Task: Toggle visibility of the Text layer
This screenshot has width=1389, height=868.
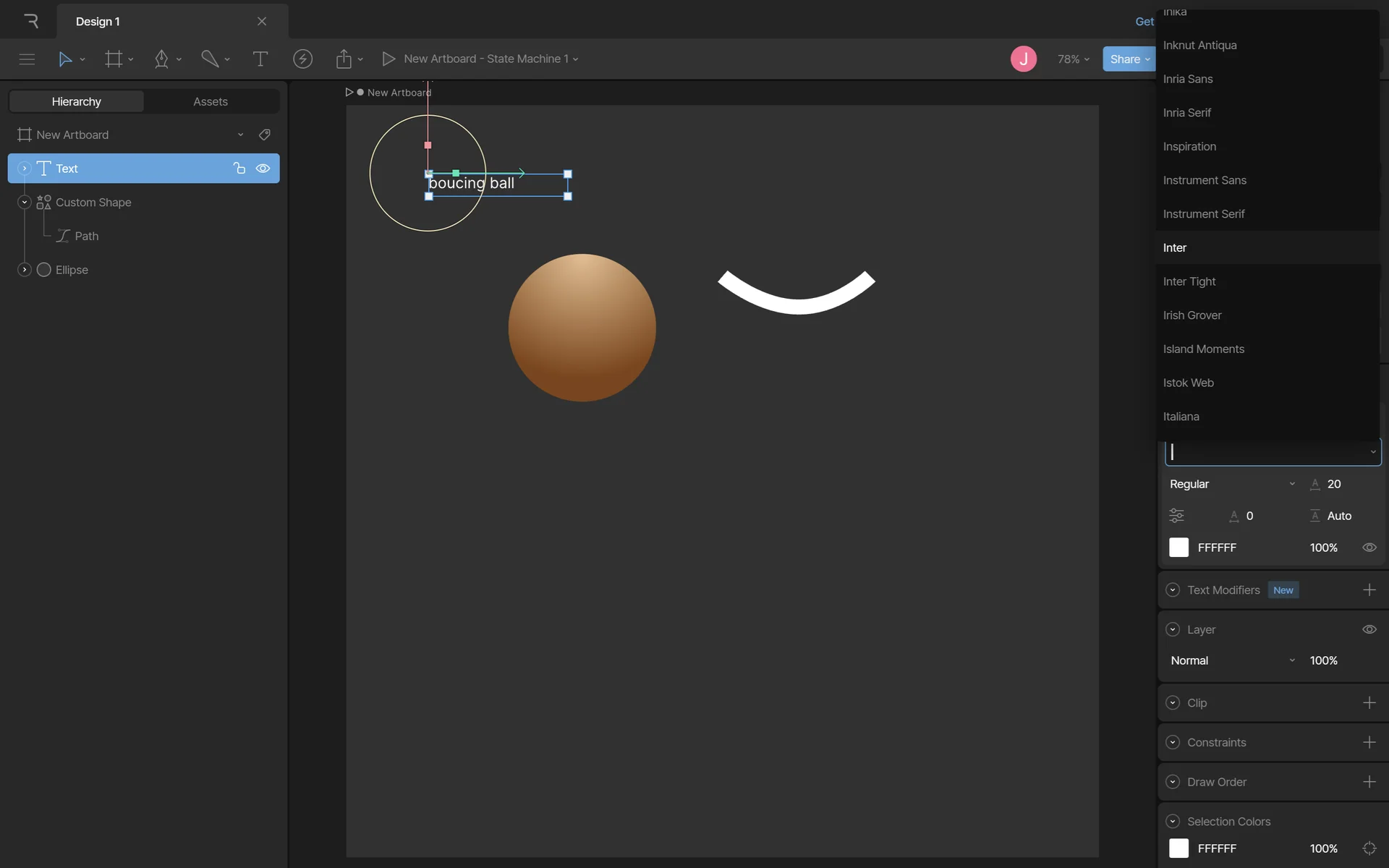Action: (263, 169)
